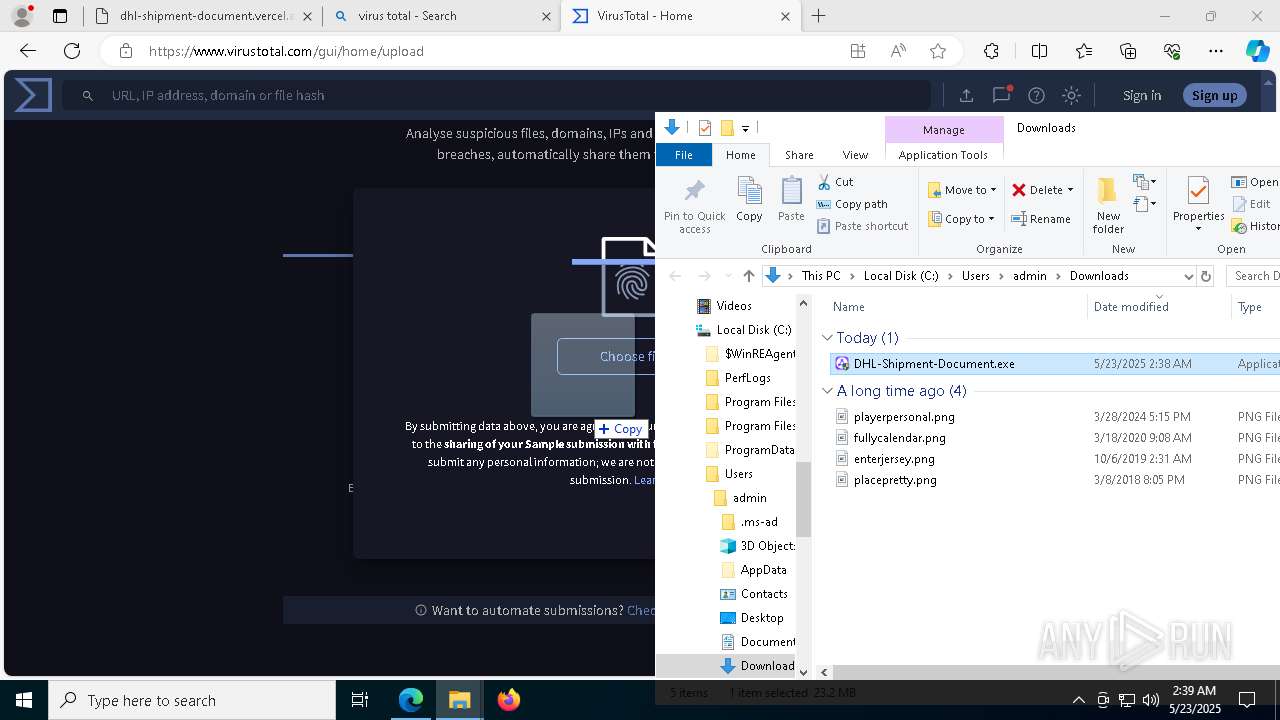Click the VirusTotal logo icon
The height and width of the screenshot is (720, 1280).
[33, 95]
